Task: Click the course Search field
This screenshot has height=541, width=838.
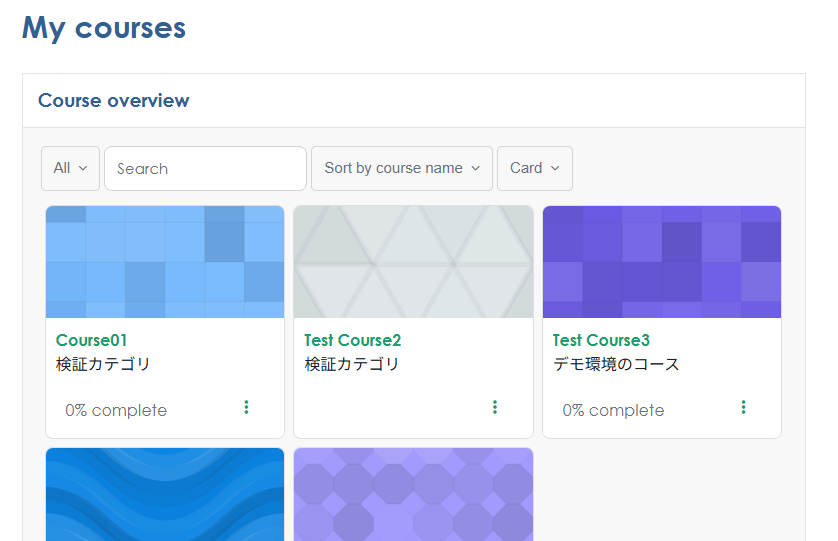Action: (205, 168)
